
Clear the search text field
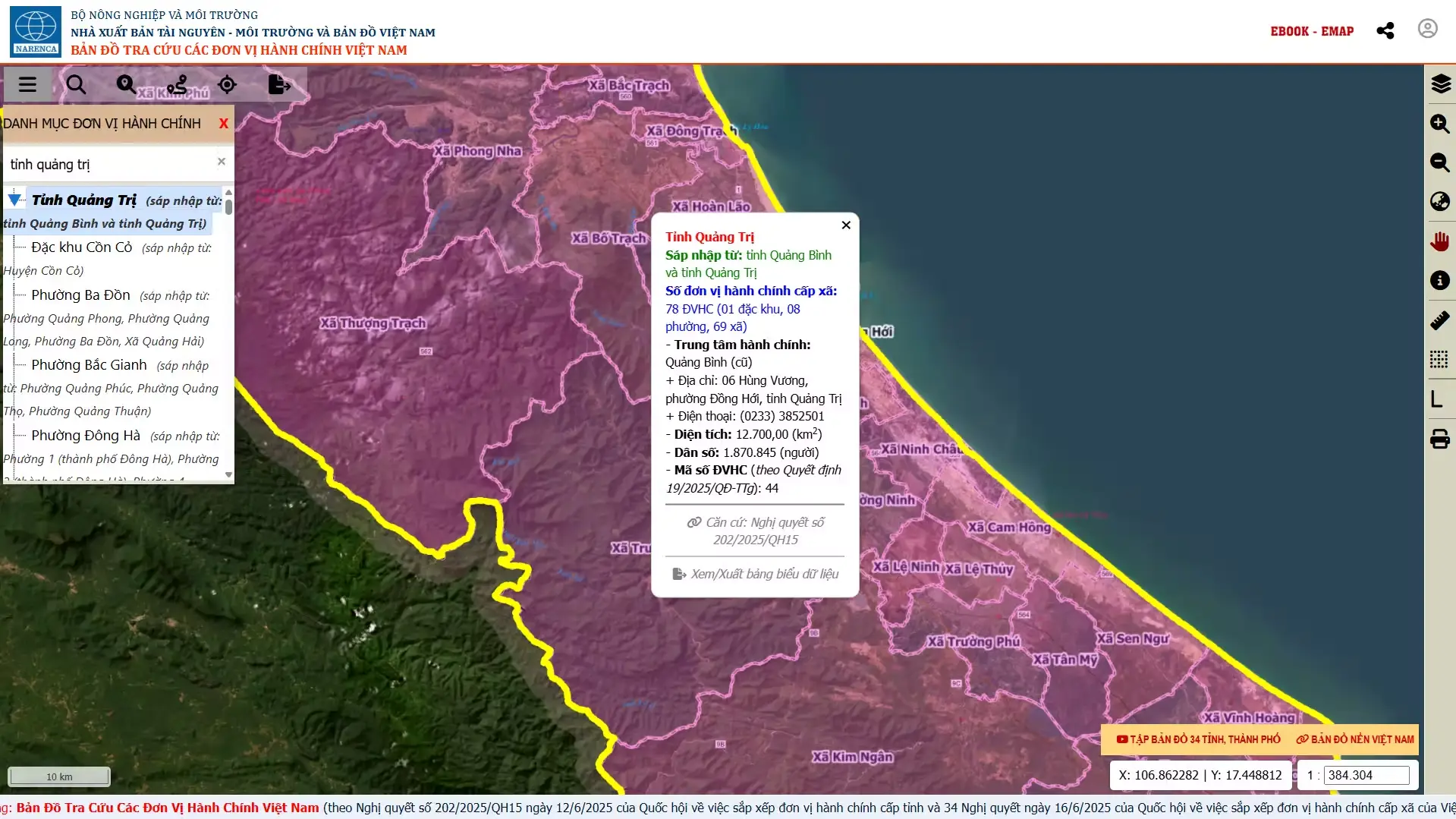point(222,162)
